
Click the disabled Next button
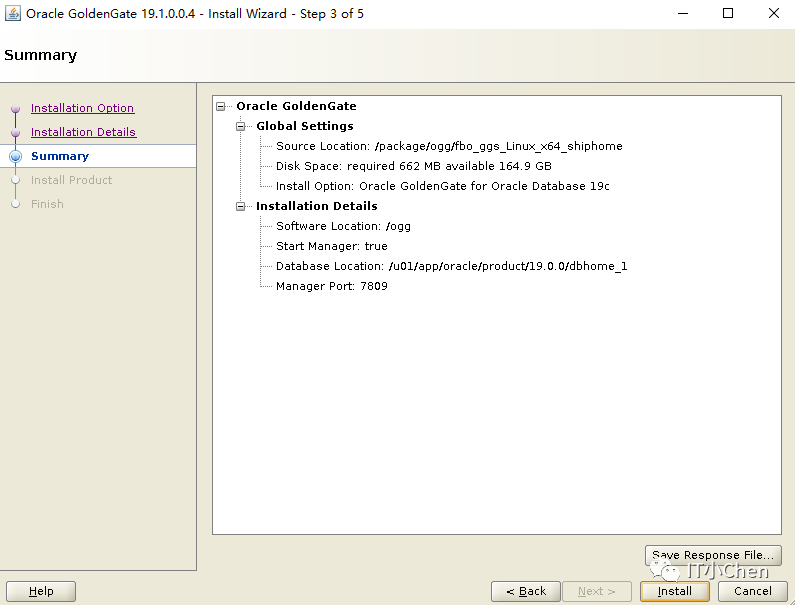point(597,591)
